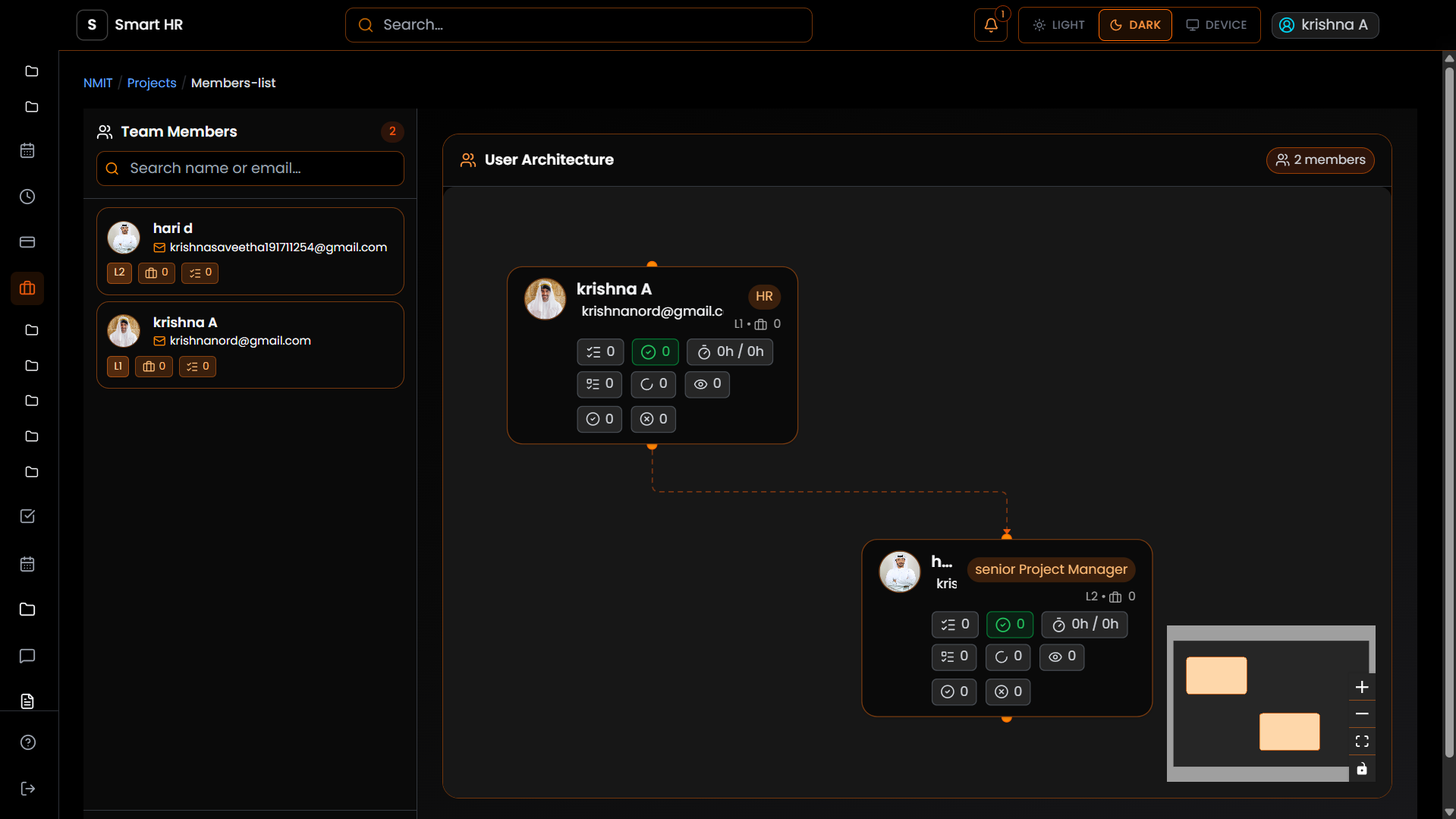Click the L1 level tag on krishna A card
Viewport: 1456px width, 819px height.
point(118,367)
